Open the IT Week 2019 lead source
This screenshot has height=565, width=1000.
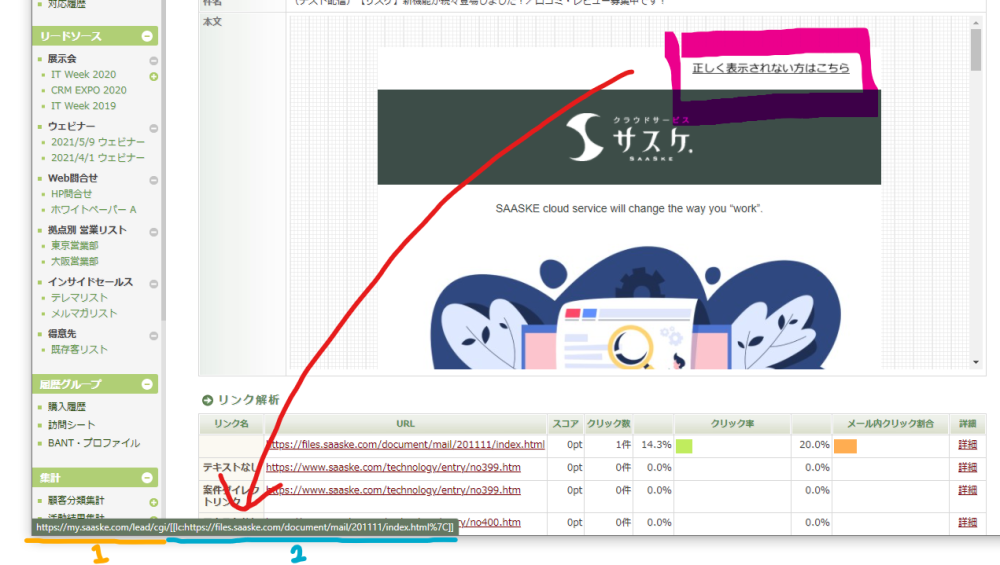pyautogui.click(x=84, y=106)
